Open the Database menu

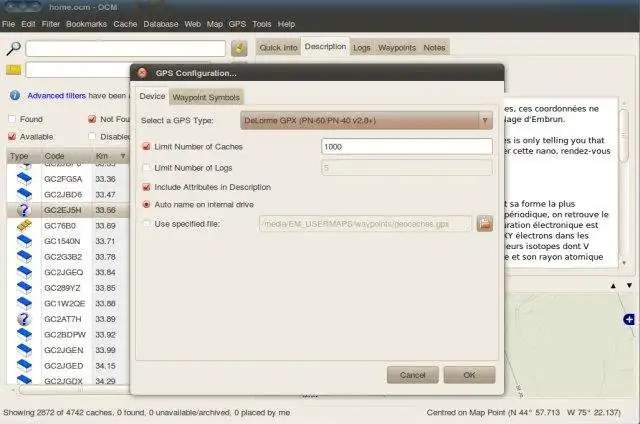pos(161,24)
